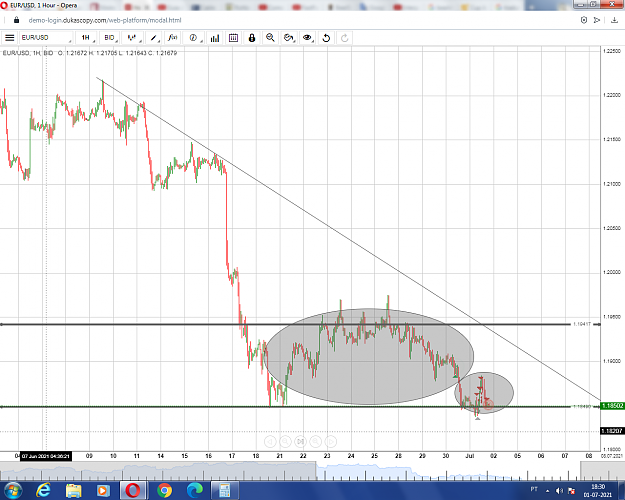The height and width of the screenshot is (500, 625).
Task: Click the volume speaker tray icon
Action: coord(558,491)
